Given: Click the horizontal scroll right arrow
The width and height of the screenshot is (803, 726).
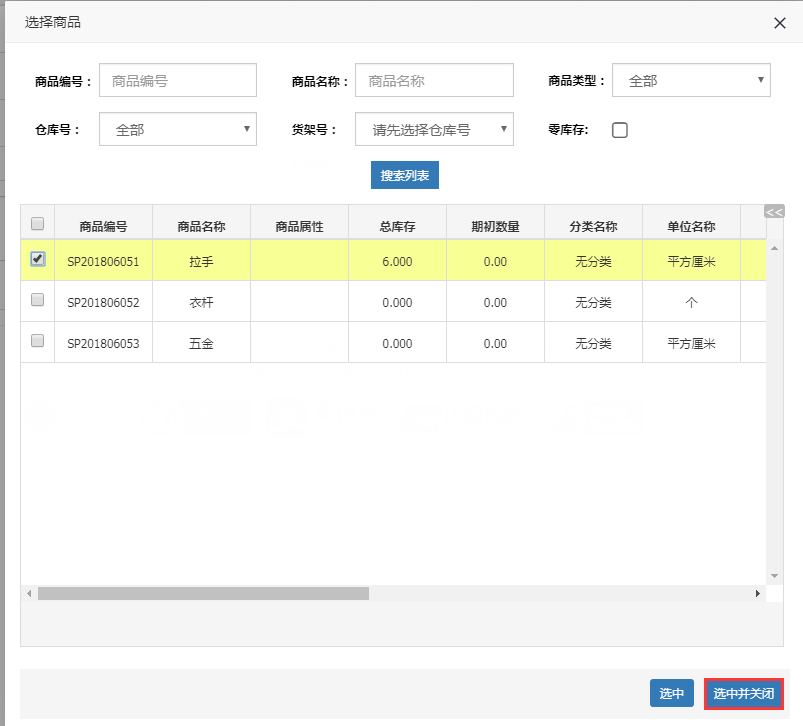Looking at the screenshot, I should tap(758, 593).
